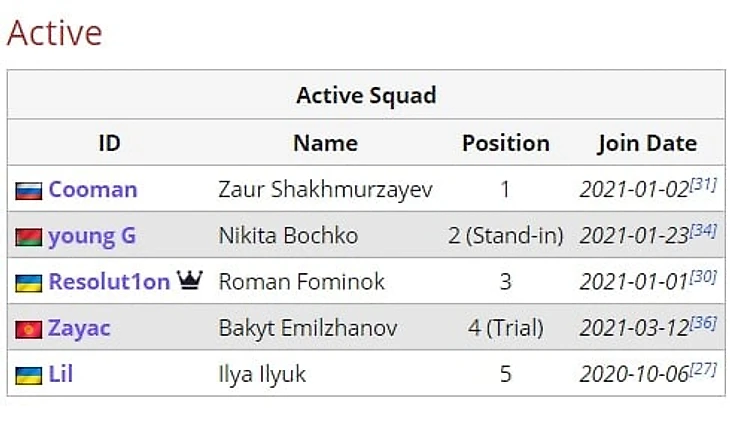This screenshot has width=730, height=432.
Task: Click the Kyrgyzstan flag icon beside Zayac
Action: 28,329
